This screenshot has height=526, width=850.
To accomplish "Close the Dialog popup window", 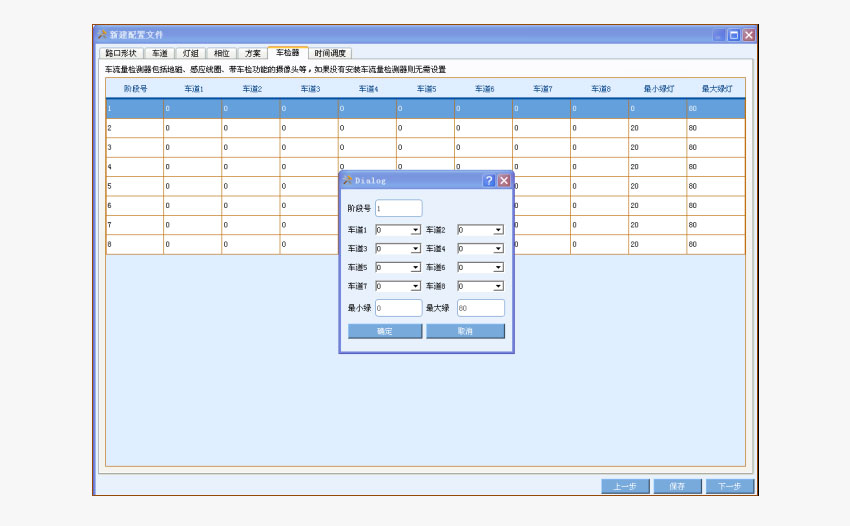I will tap(504, 181).
